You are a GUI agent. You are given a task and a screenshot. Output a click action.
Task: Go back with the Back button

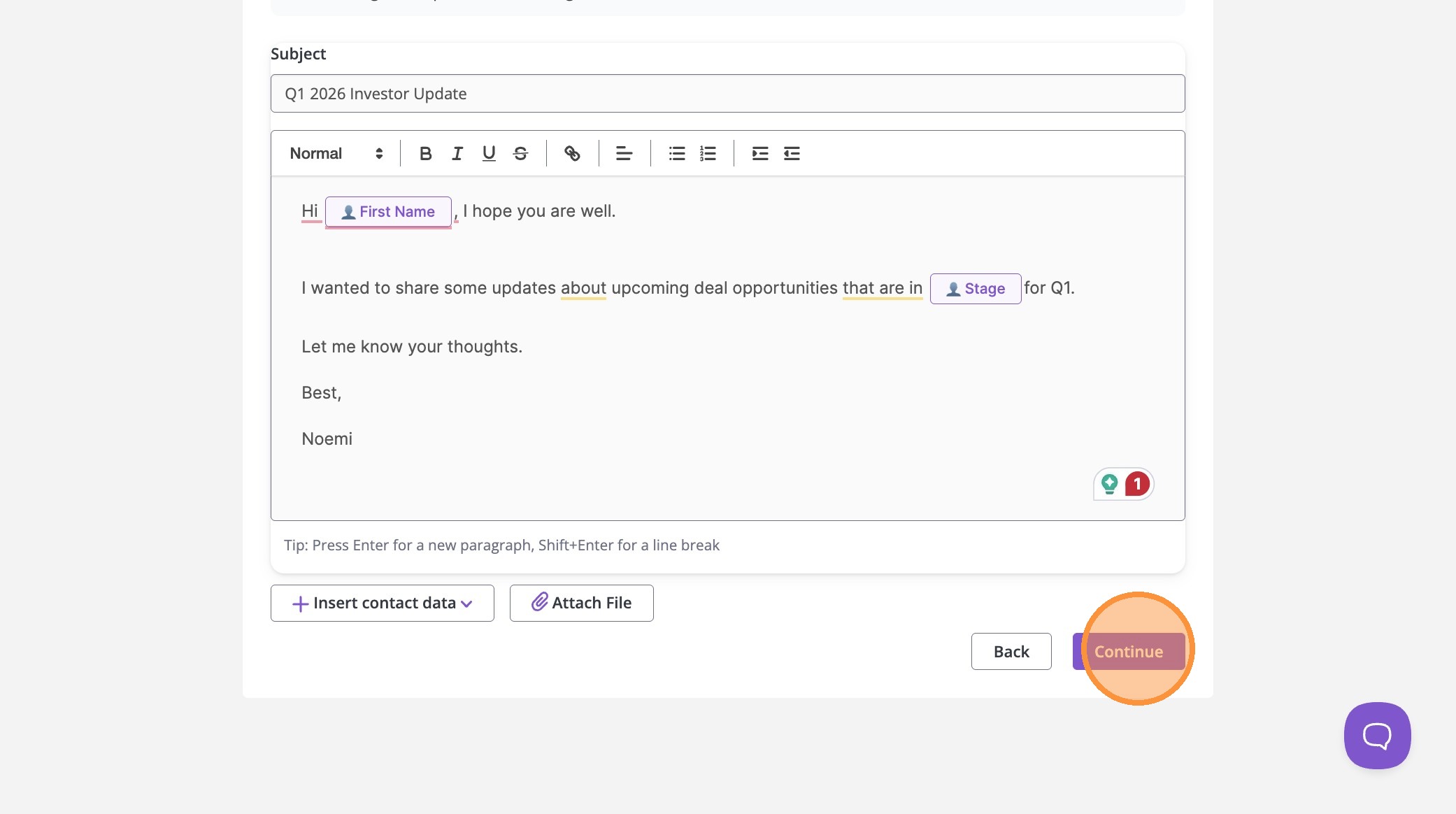tap(1011, 651)
